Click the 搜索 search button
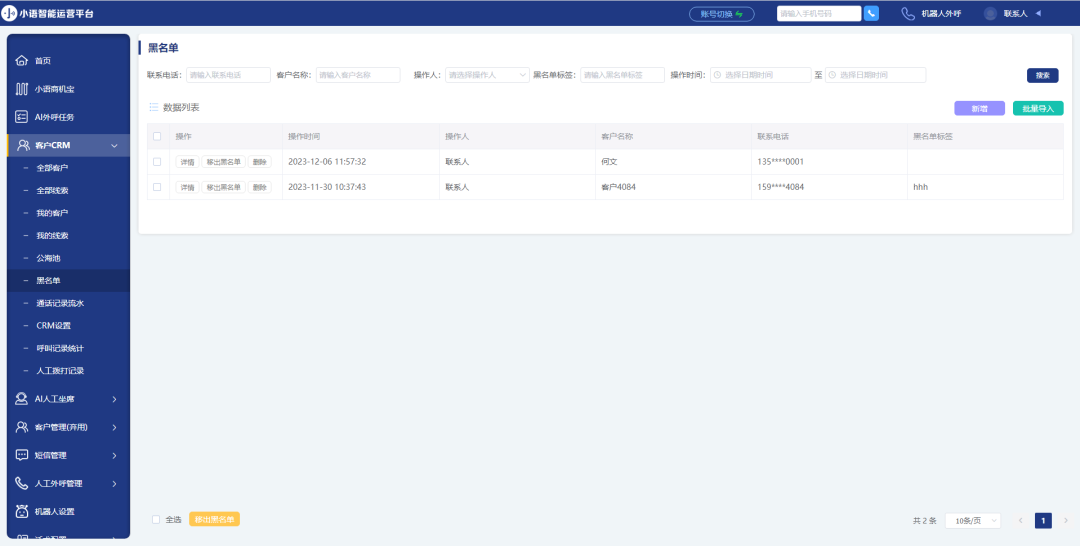Screen dimensions: 1080x546 click(1043, 75)
